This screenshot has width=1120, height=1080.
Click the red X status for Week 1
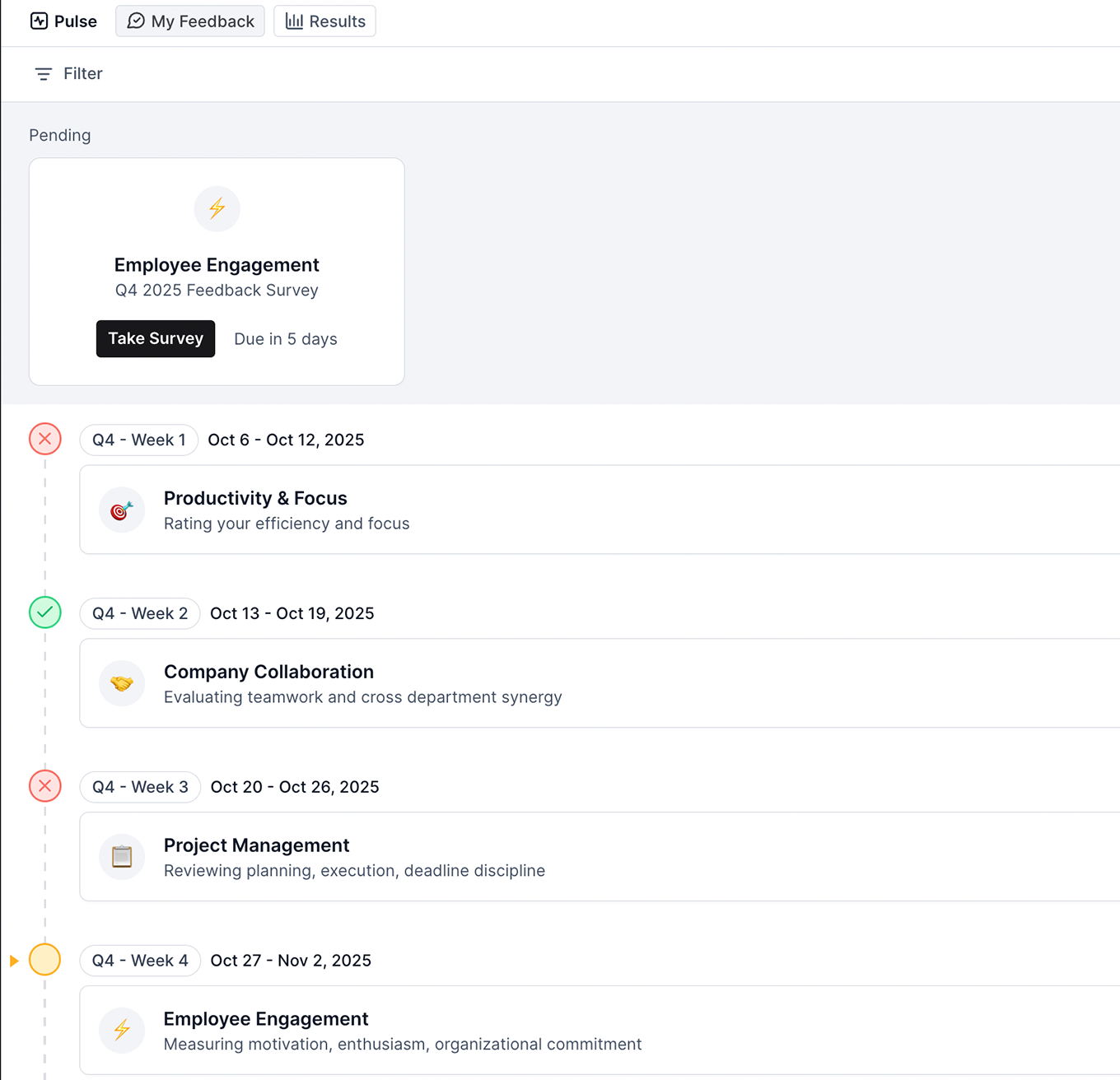click(45, 439)
